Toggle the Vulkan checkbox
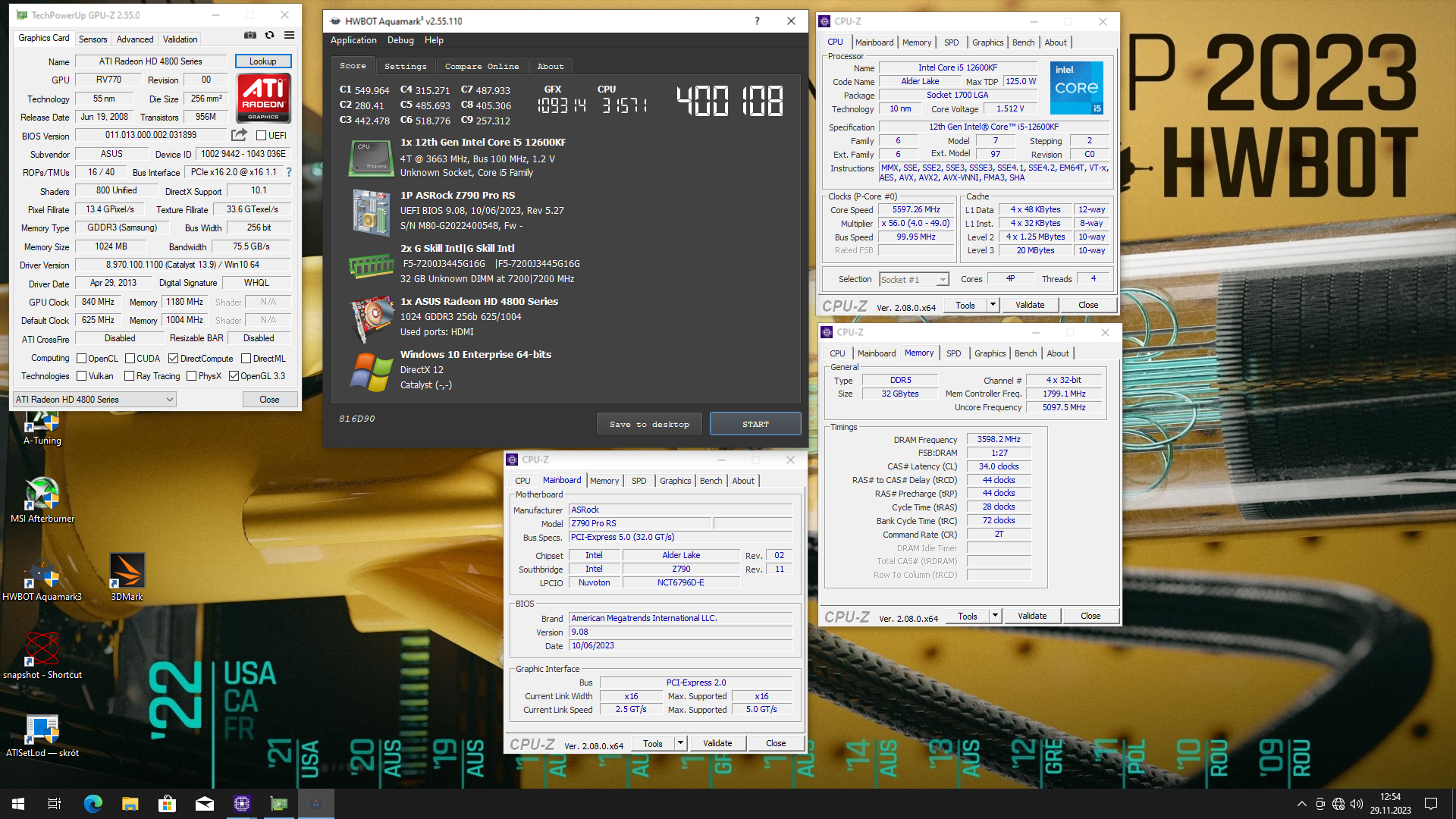The height and width of the screenshot is (819, 1456). pos(82,376)
